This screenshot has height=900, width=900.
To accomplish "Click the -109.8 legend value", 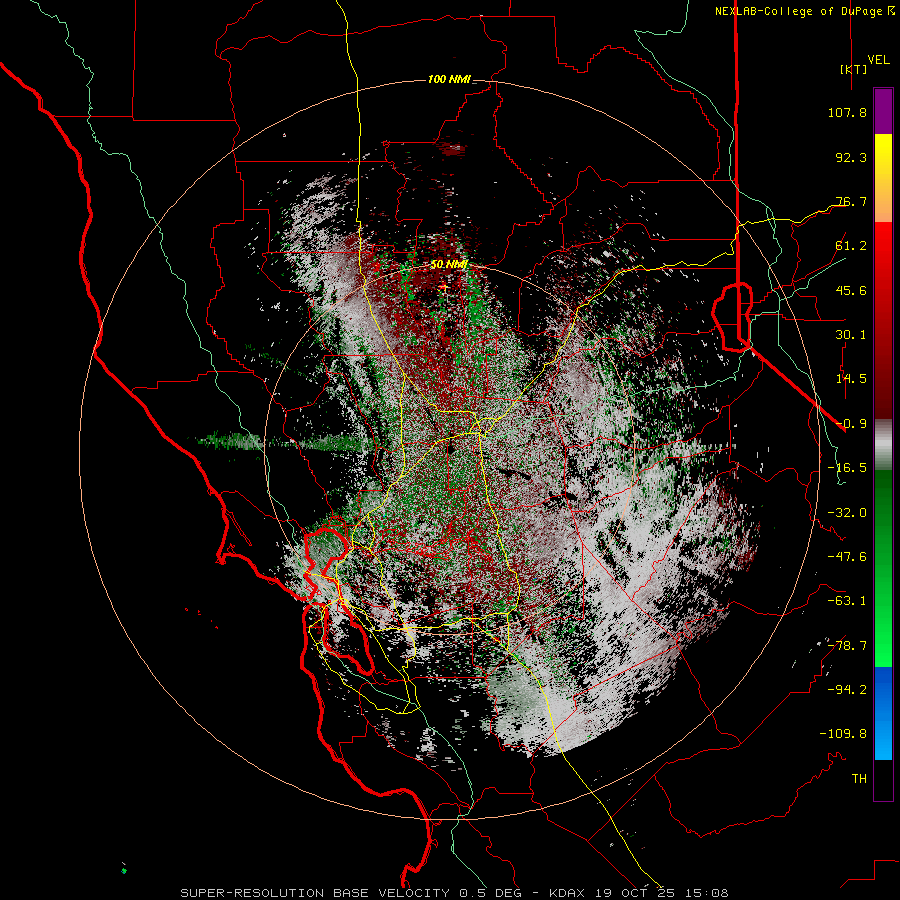I will click(x=843, y=734).
